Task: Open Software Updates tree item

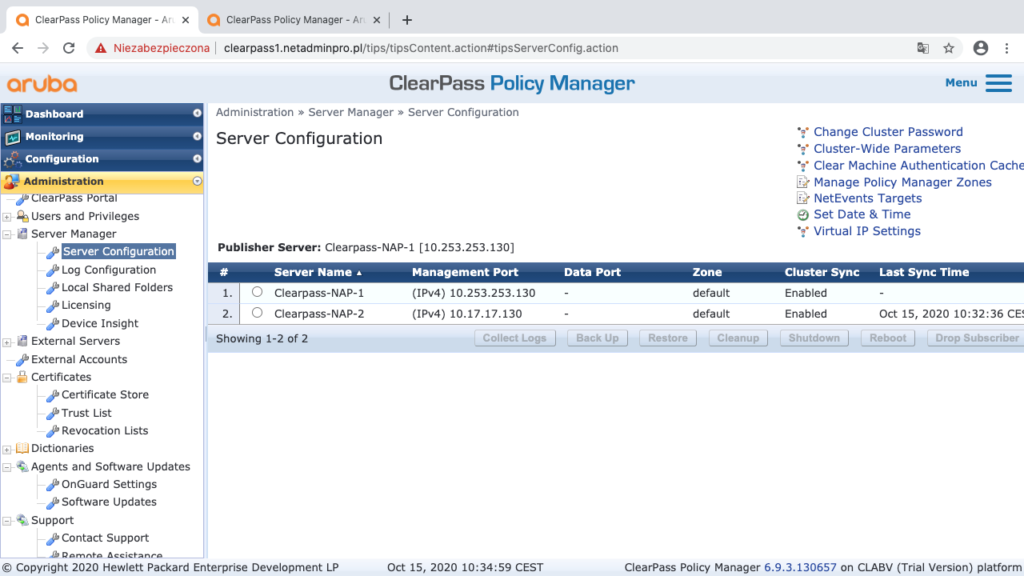Action: (x=109, y=502)
